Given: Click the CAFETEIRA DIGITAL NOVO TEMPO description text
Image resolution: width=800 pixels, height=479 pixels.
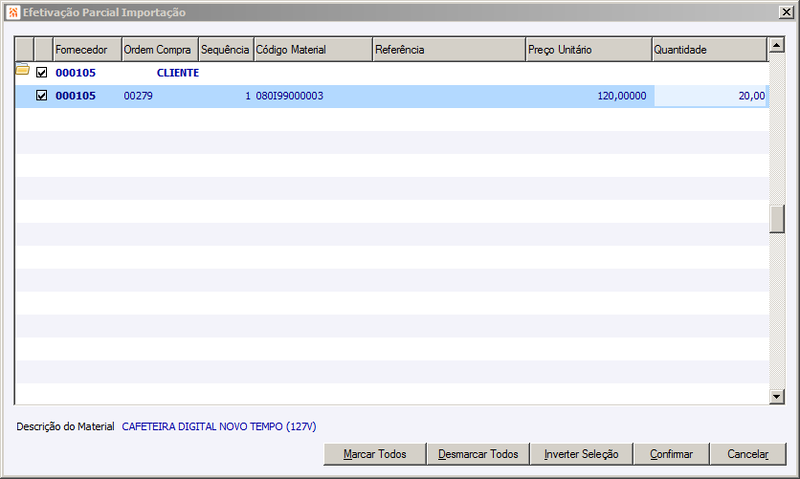Looking at the screenshot, I should tap(219, 426).
